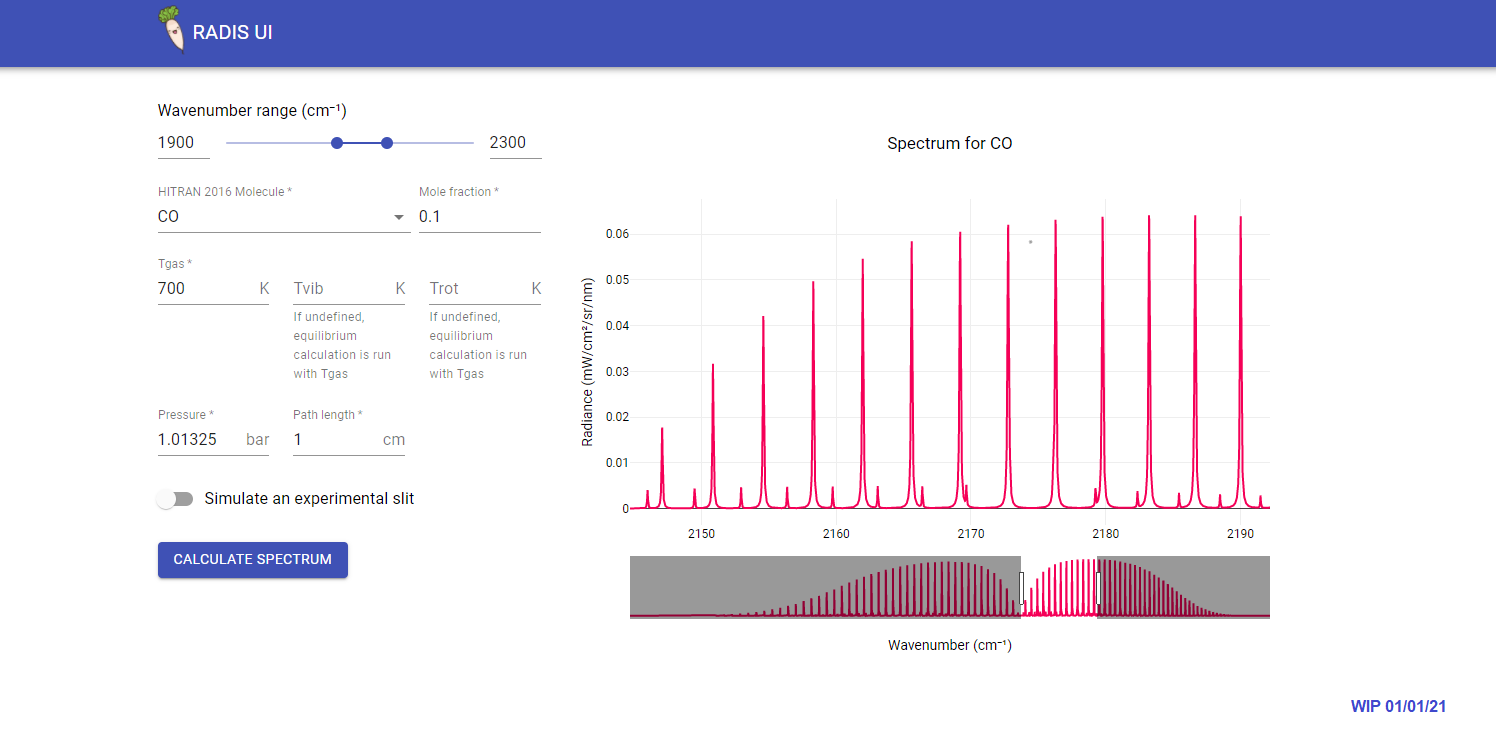The height and width of the screenshot is (737, 1496).
Task: Click the 0.04 y-axis tick label
Action: coord(617,326)
